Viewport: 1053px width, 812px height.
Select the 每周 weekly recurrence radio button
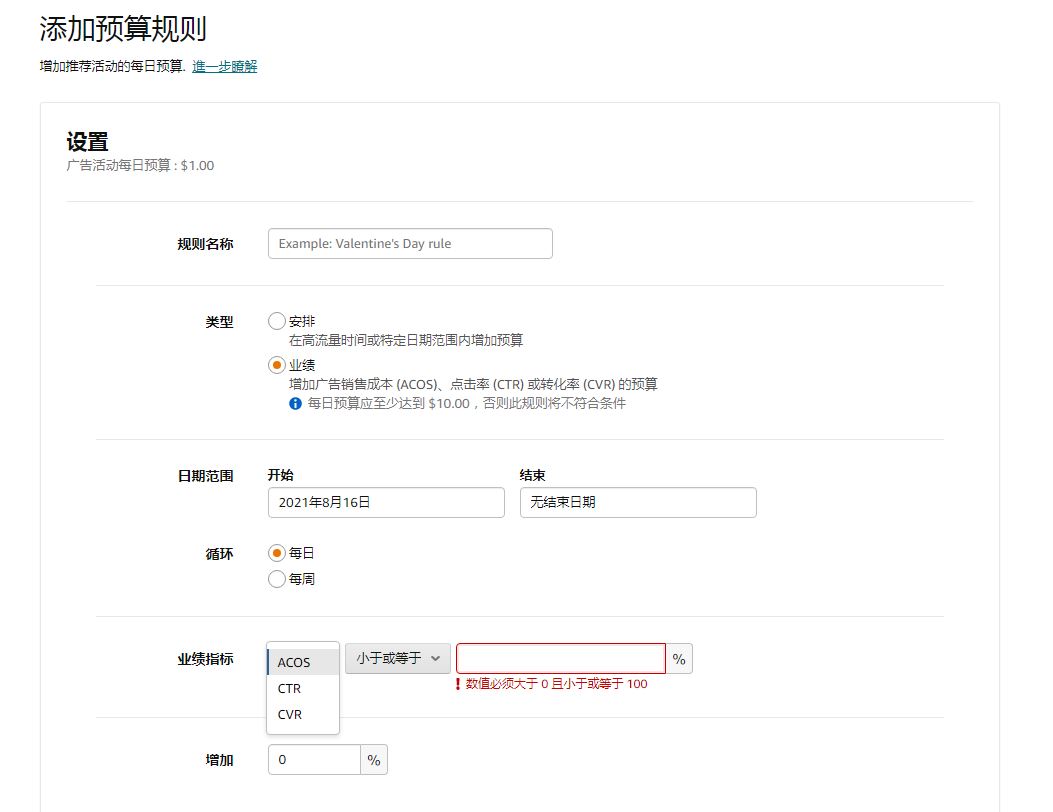pyautogui.click(x=277, y=579)
